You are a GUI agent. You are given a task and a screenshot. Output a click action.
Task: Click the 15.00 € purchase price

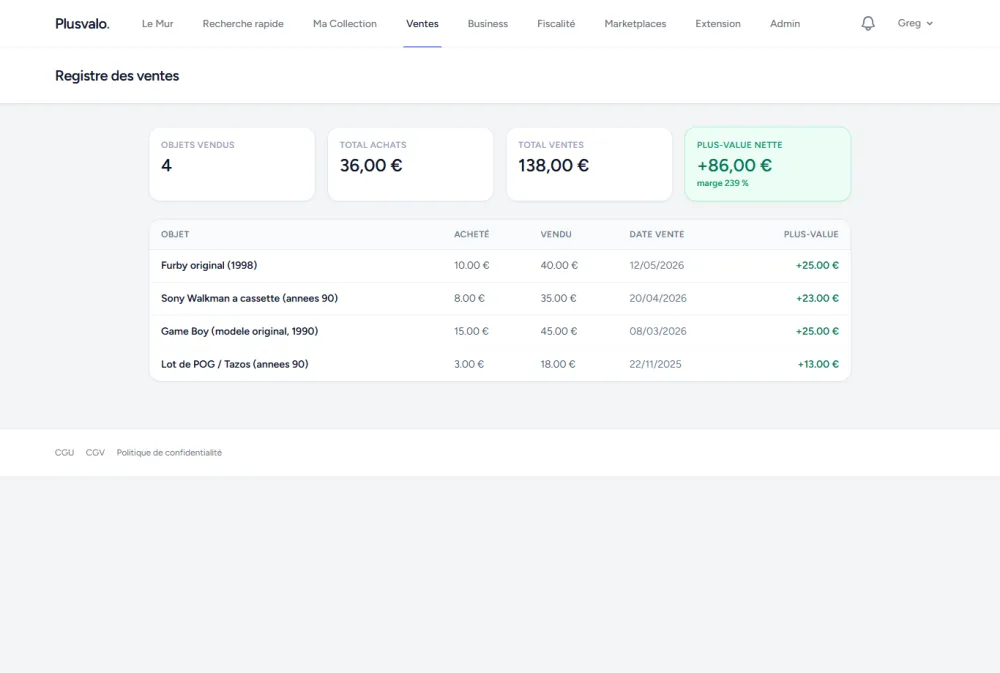click(x=471, y=331)
